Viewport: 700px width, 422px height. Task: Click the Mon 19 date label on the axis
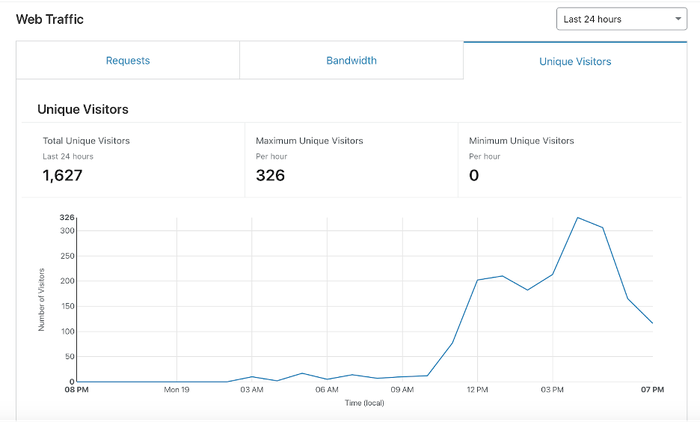177,390
